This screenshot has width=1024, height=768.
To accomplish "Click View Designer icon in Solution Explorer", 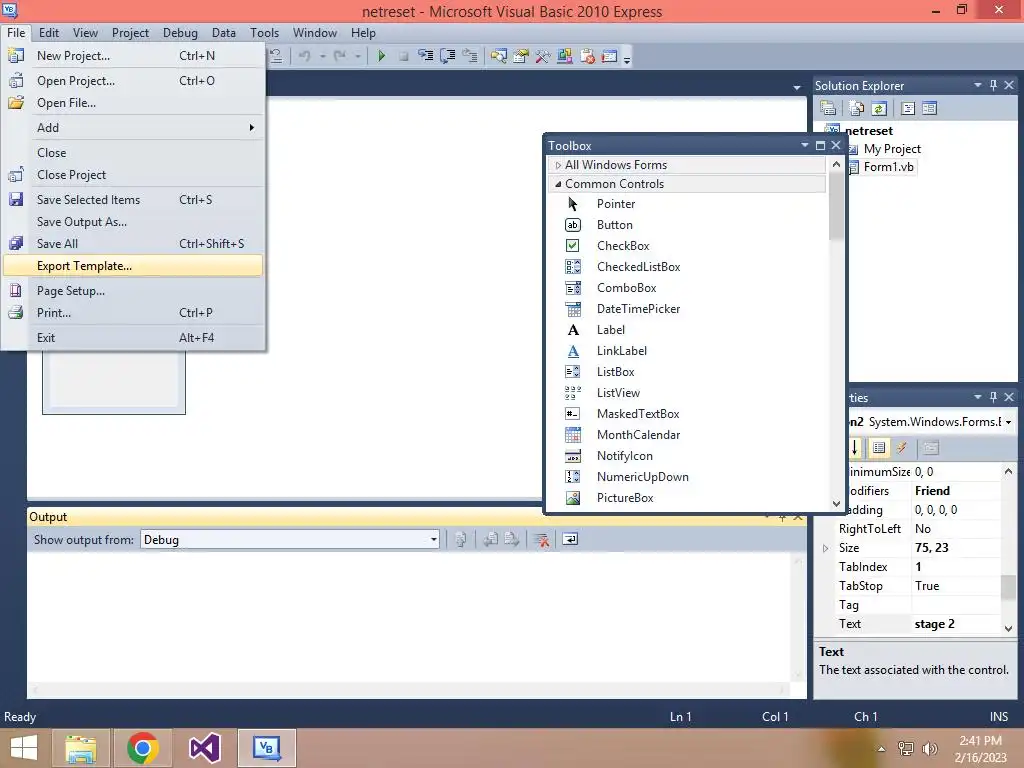I will (929, 108).
